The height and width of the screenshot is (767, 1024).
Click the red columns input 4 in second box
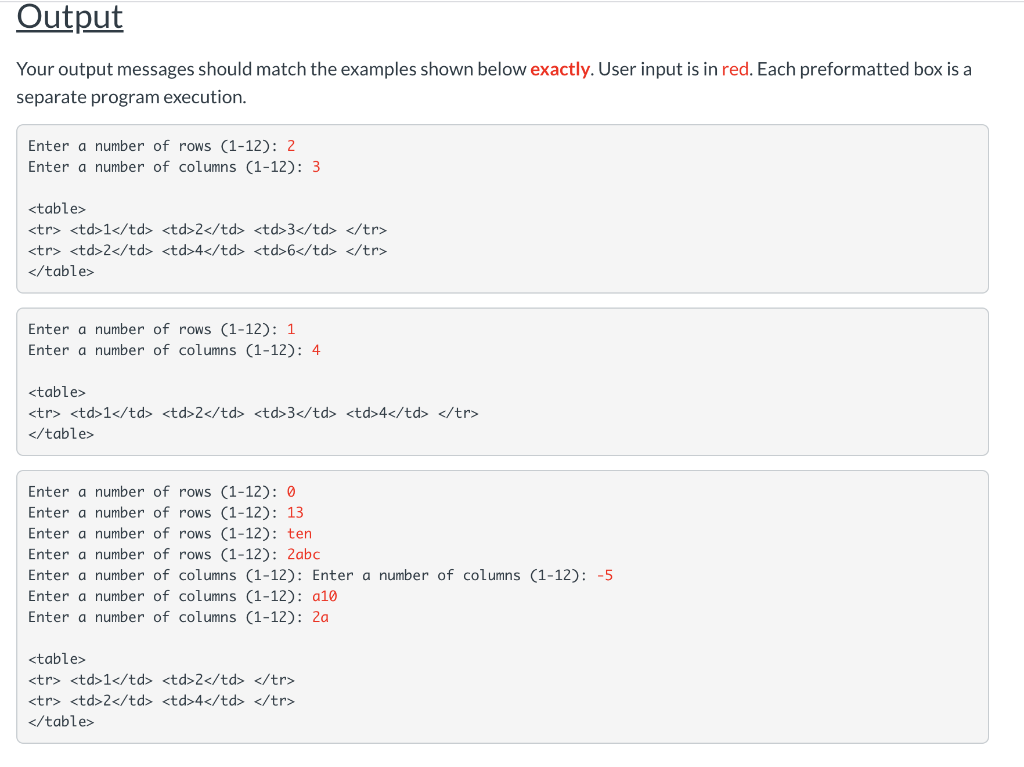[x=316, y=350]
